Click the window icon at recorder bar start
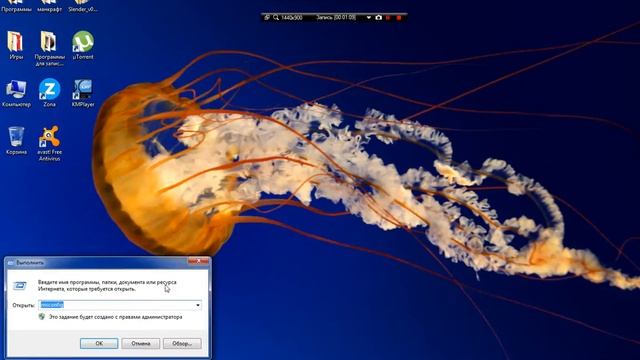Viewport: 640px width, 360px height. [x=267, y=18]
